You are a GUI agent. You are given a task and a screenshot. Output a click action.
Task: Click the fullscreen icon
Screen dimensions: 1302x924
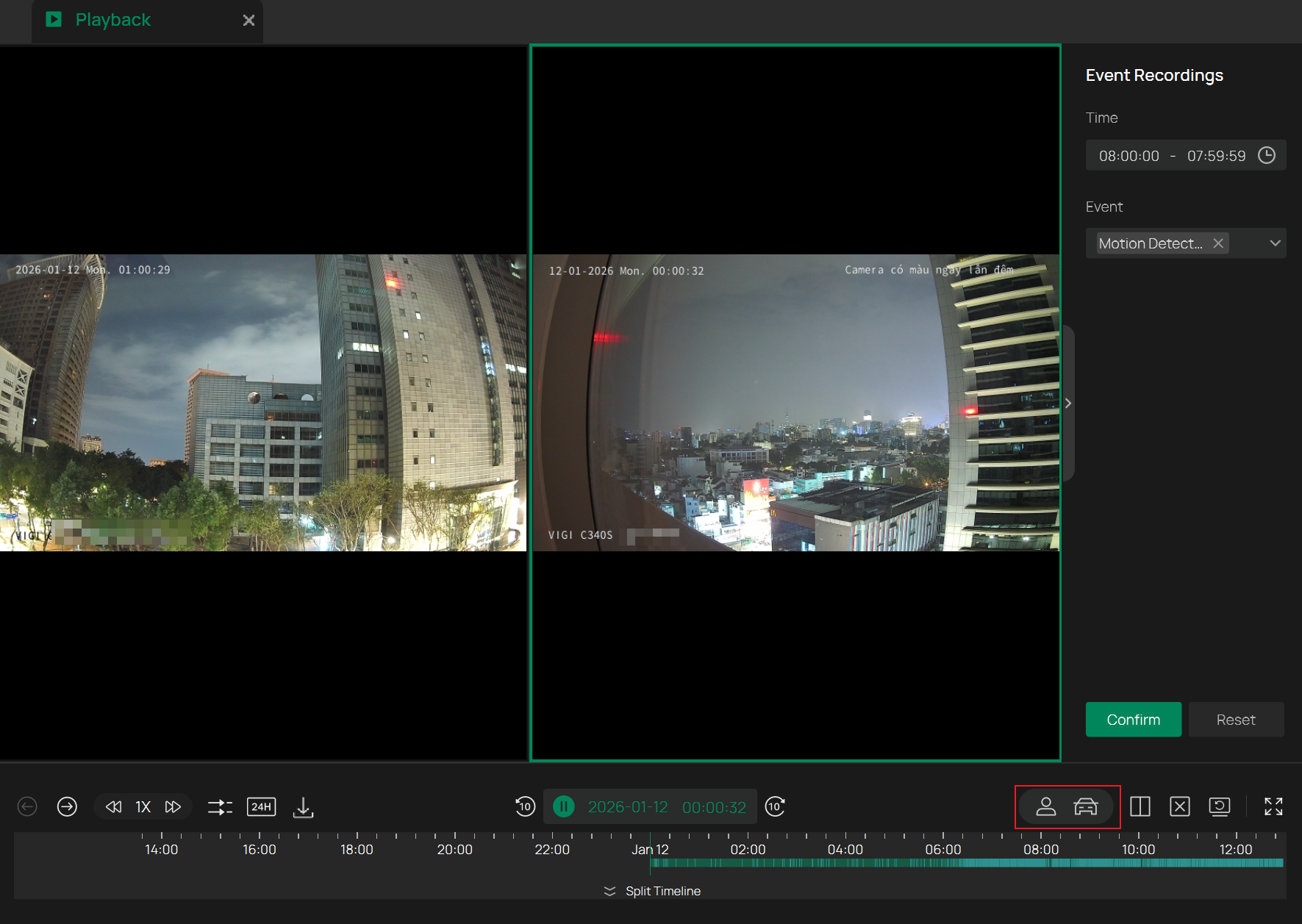point(1273,807)
